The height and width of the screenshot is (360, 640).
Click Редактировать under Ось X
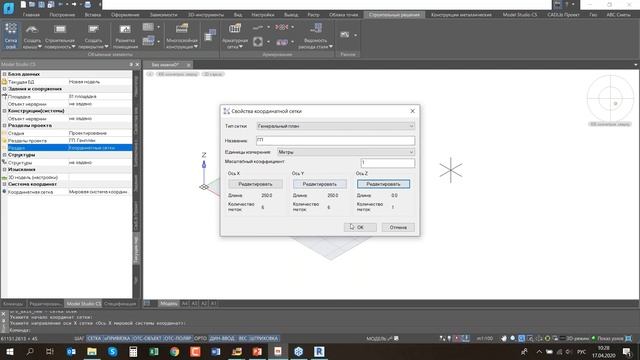coord(255,184)
